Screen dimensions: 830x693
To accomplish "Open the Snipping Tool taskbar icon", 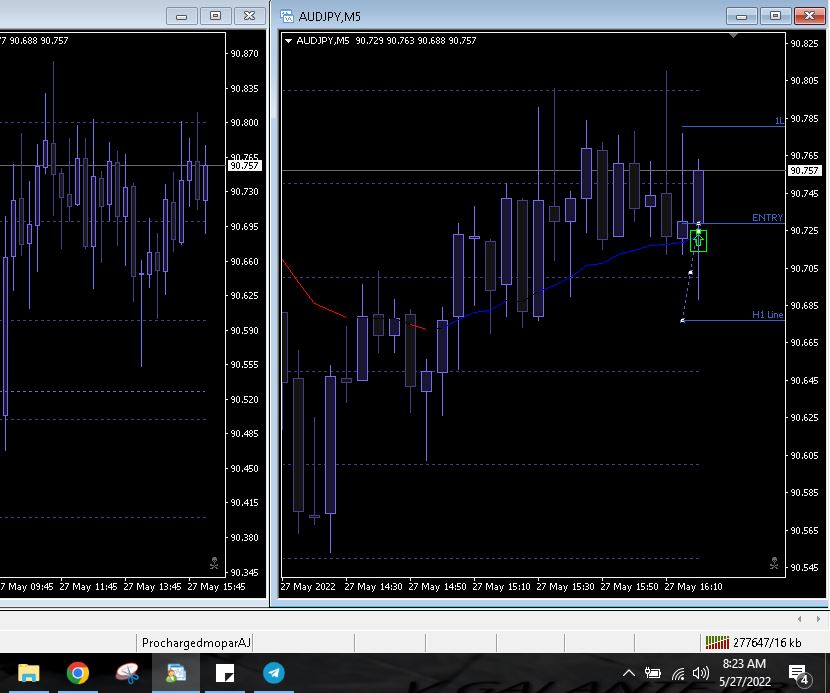I will pos(127,673).
